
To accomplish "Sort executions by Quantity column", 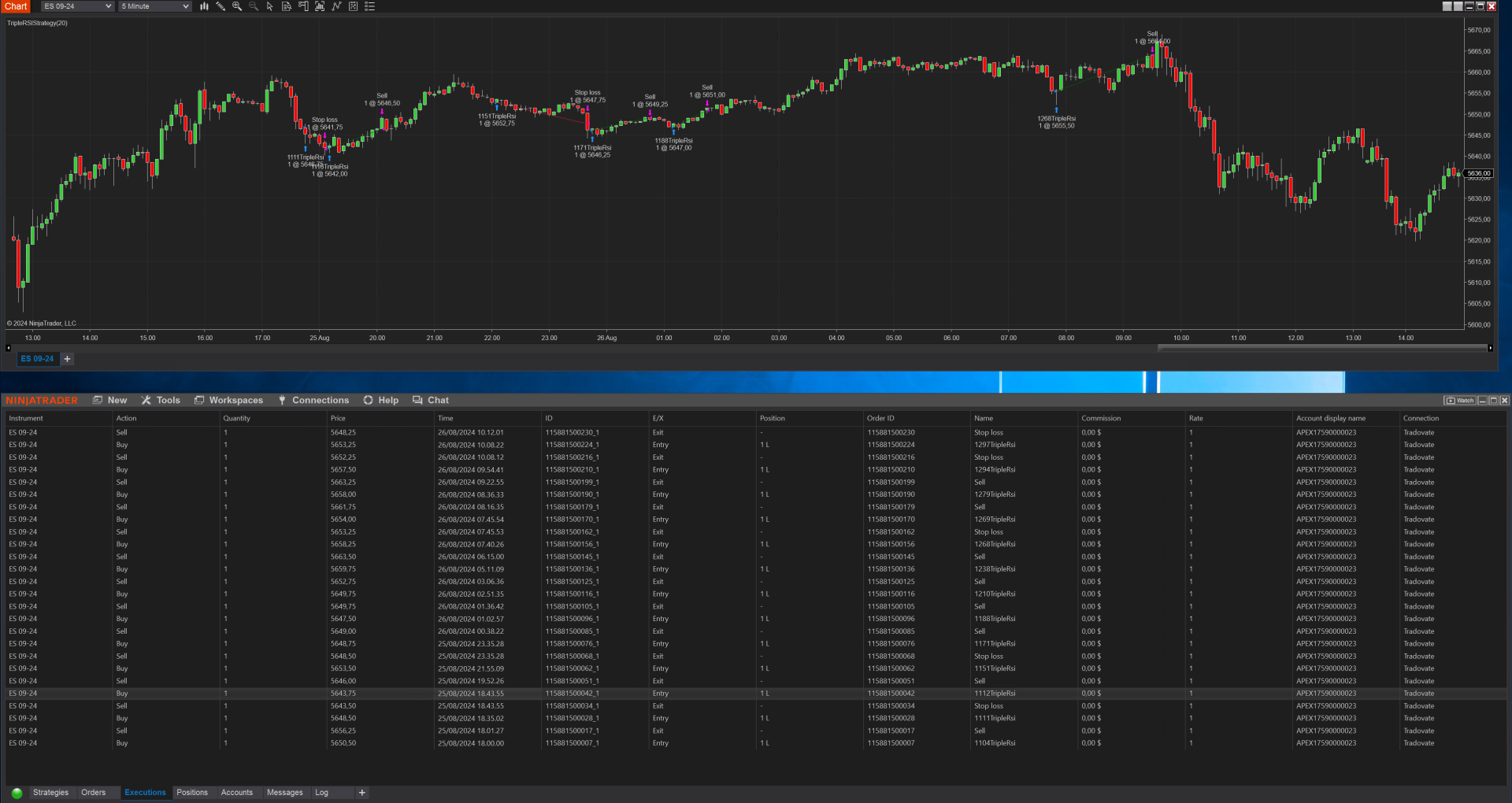I will (237, 418).
